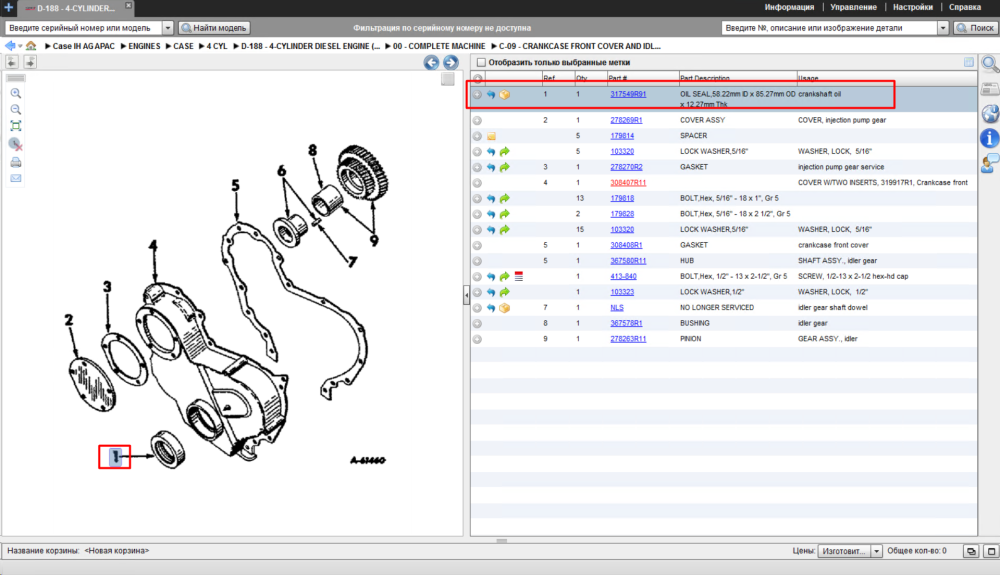Fit the diagram to the window
Screen dimensions: 1000x575
click(16, 126)
